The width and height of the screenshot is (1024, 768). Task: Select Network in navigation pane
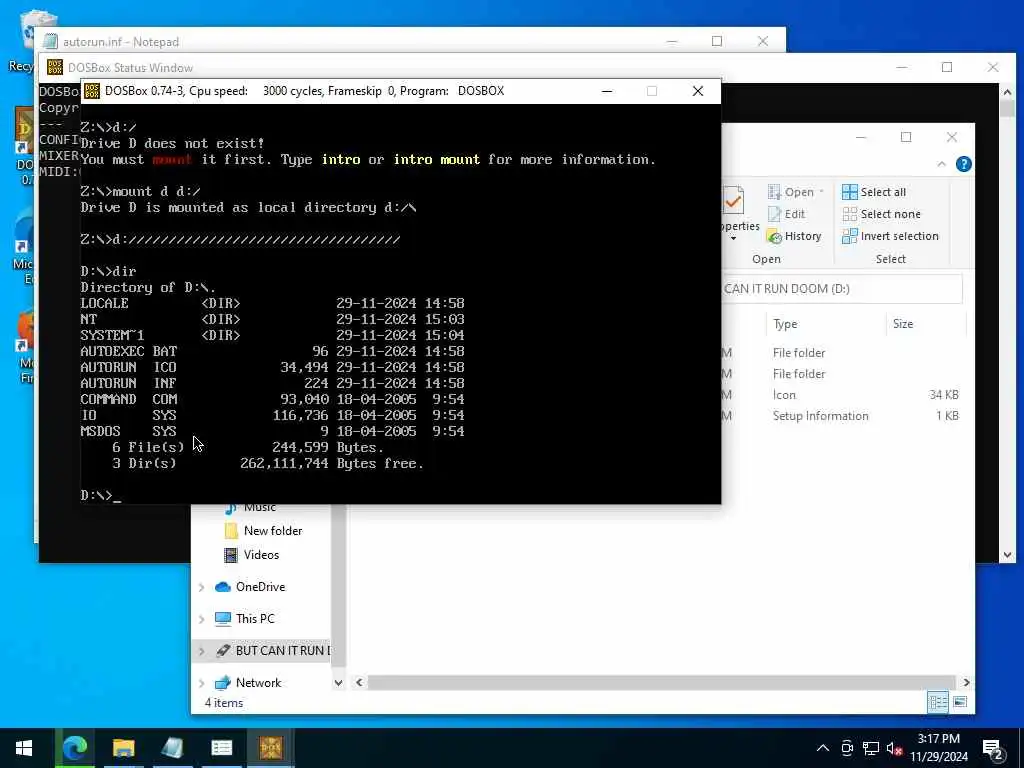pos(258,682)
